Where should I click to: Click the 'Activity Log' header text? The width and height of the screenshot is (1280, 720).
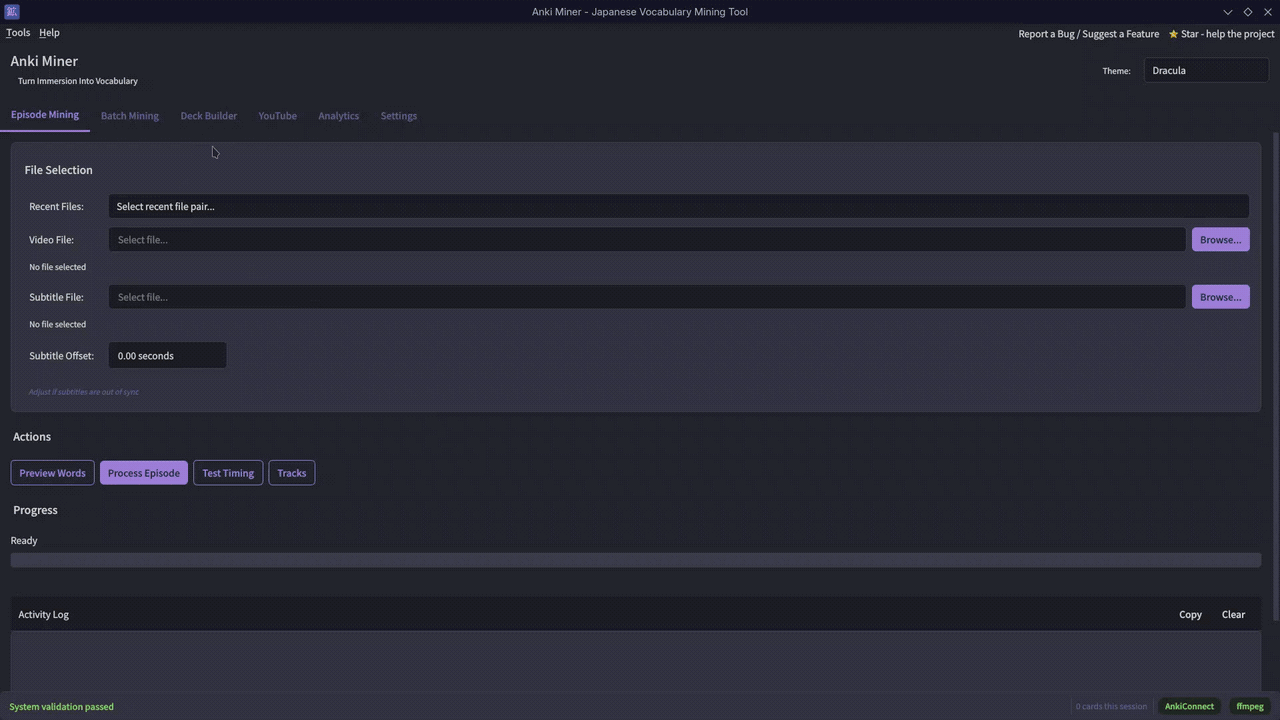click(x=43, y=615)
